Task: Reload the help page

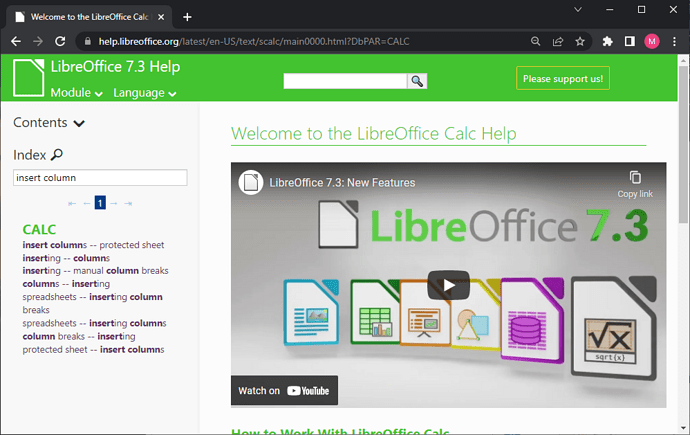Action: click(60, 41)
